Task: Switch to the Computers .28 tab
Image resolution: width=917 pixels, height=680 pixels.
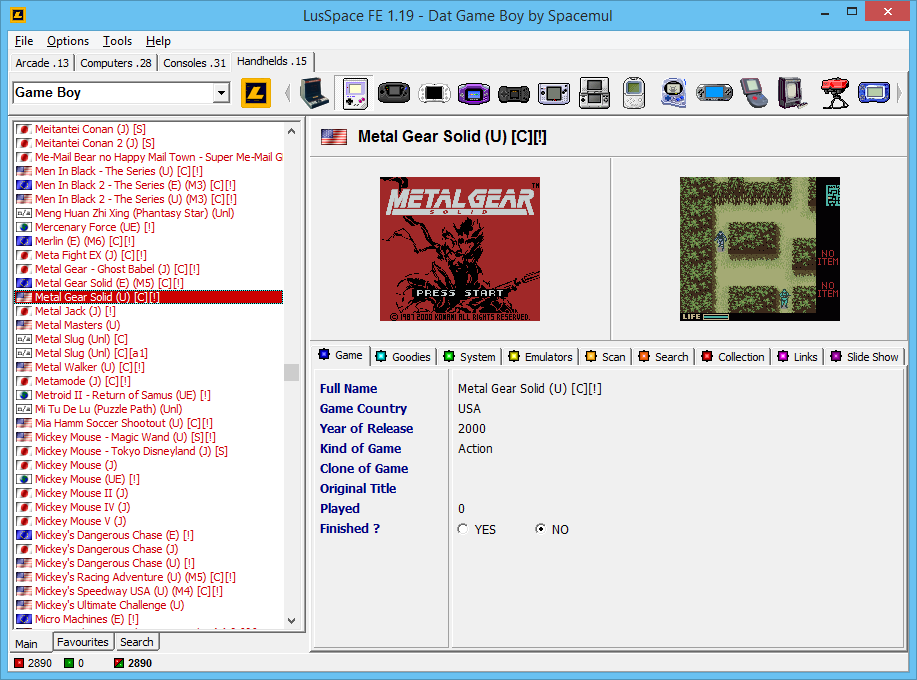Action: pyautogui.click(x=116, y=63)
